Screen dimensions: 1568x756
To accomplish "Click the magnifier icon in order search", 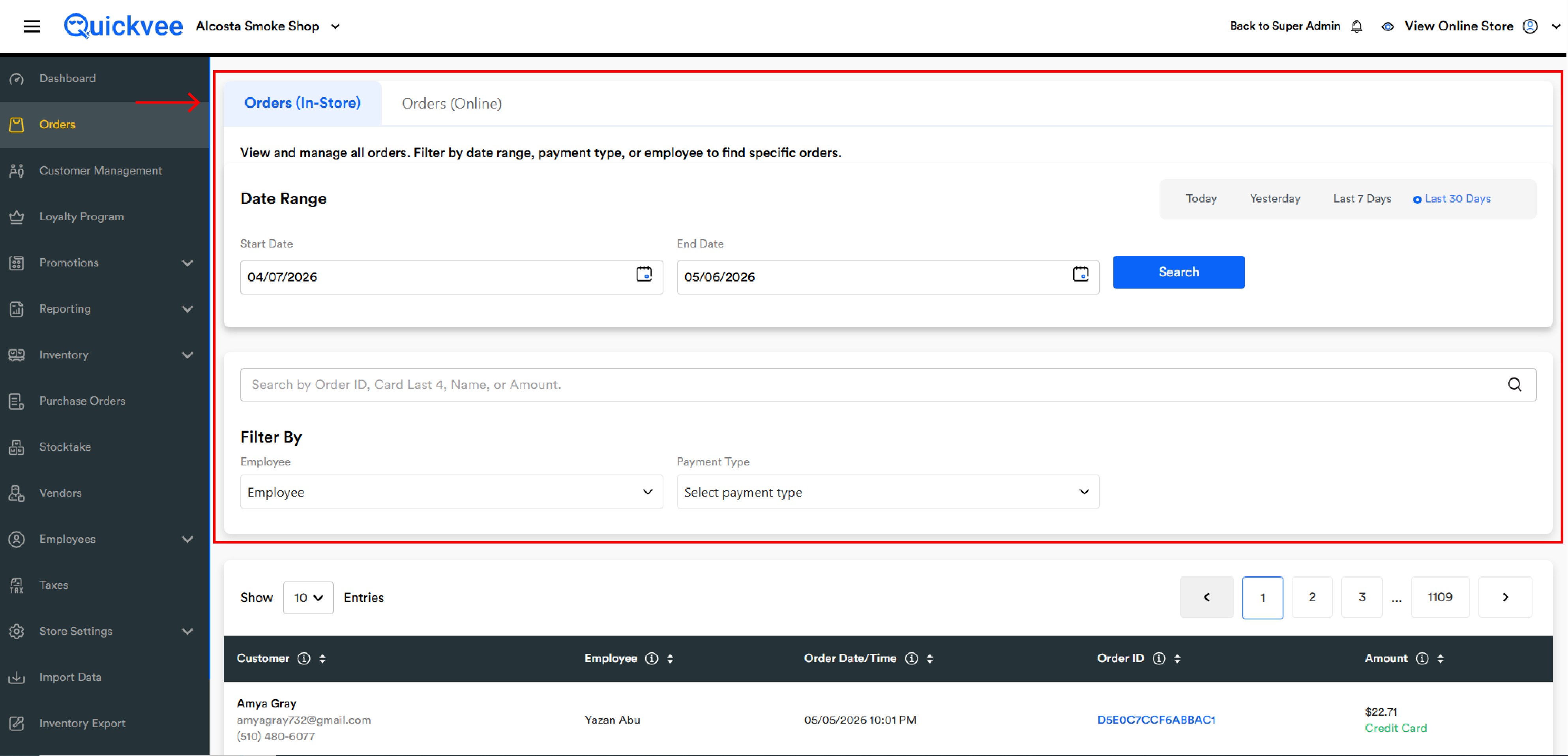I will [x=1514, y=385].
